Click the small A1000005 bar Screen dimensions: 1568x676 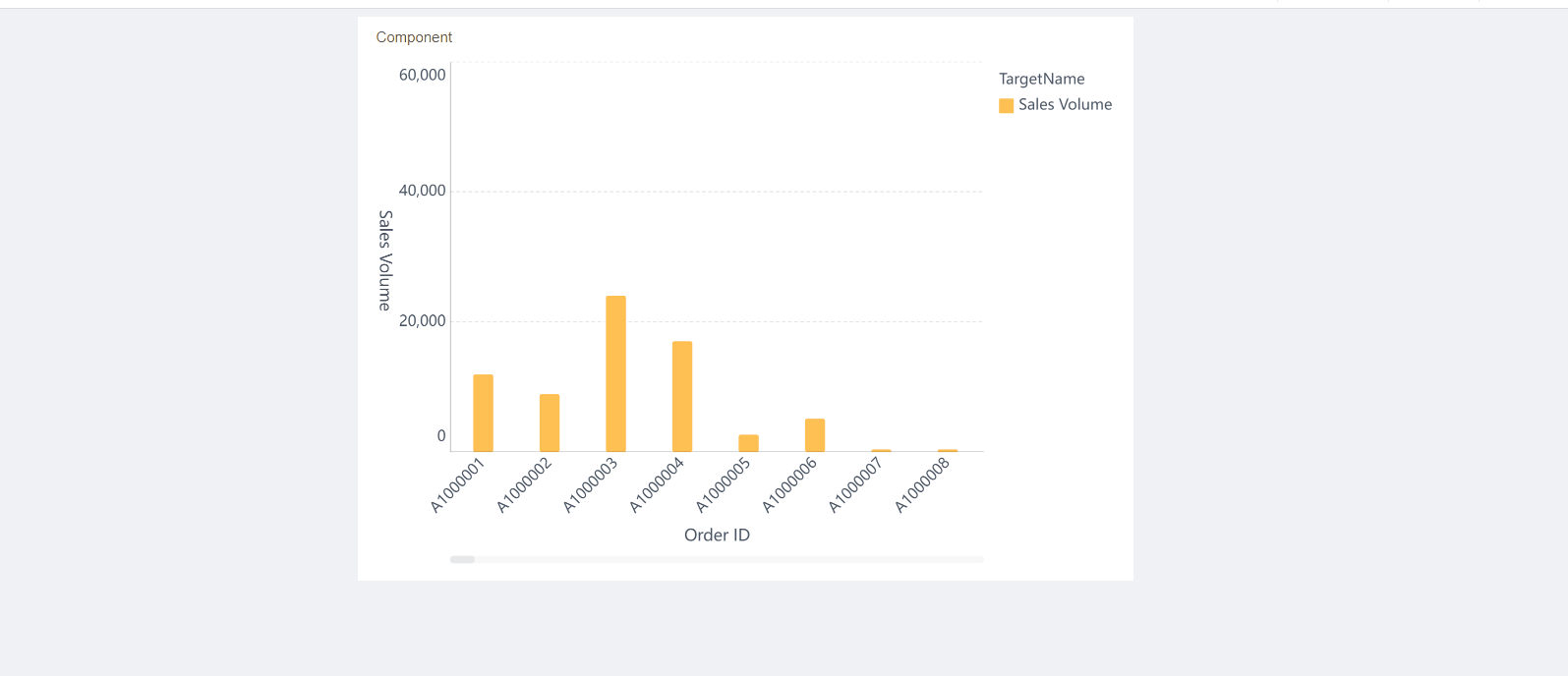748,443
